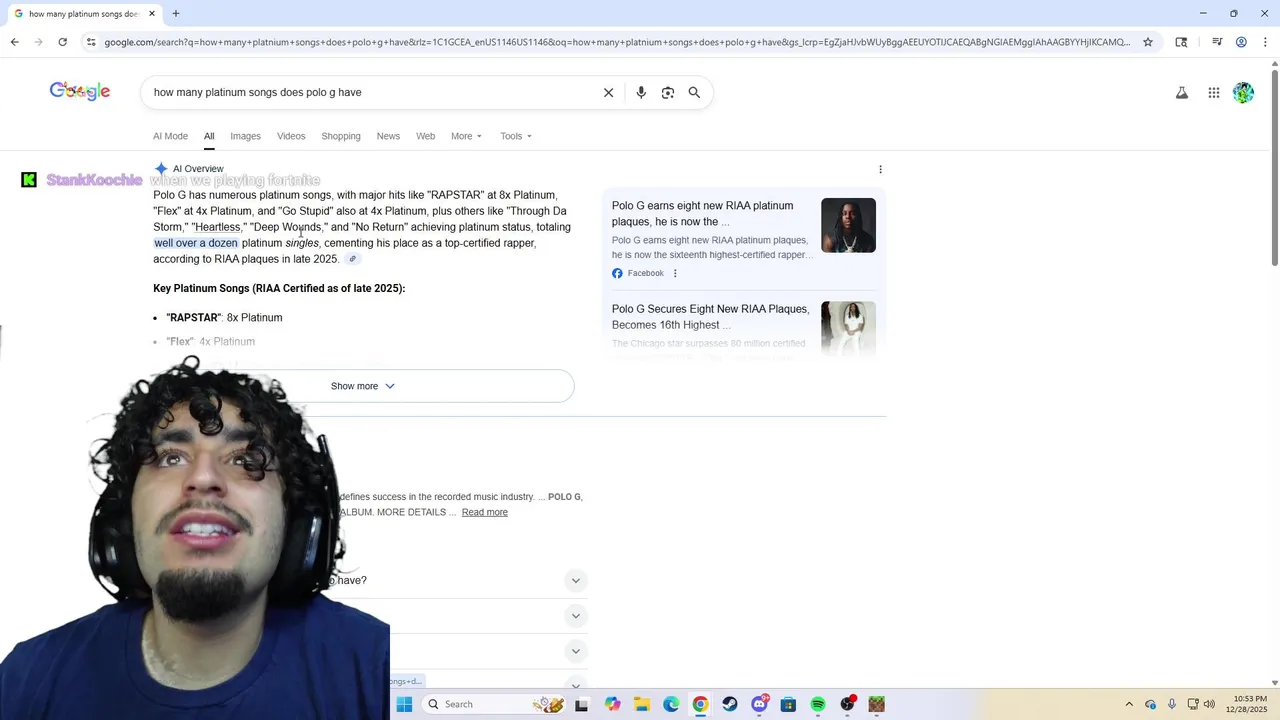Click the underlined 'Heartless' term in overview
Image resolution: width=1280 pixels, height=720 pixels.
218,227
